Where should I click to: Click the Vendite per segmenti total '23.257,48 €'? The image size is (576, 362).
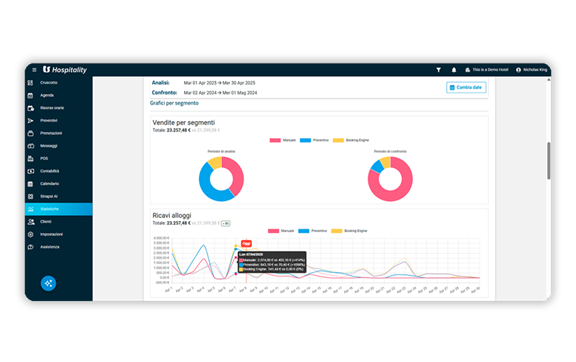click(179, 130)
